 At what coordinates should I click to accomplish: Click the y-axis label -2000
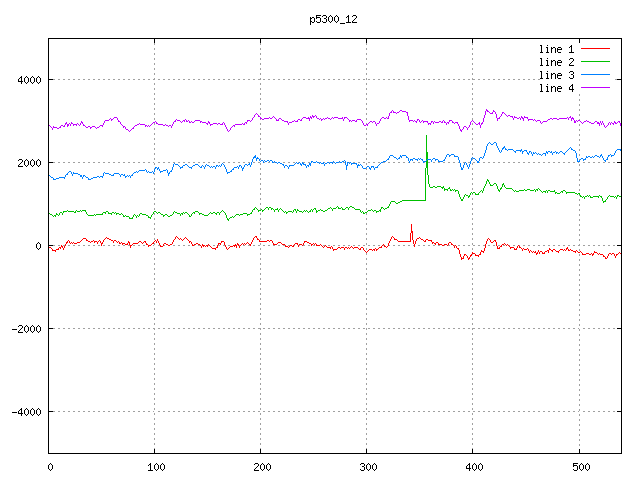27,329
